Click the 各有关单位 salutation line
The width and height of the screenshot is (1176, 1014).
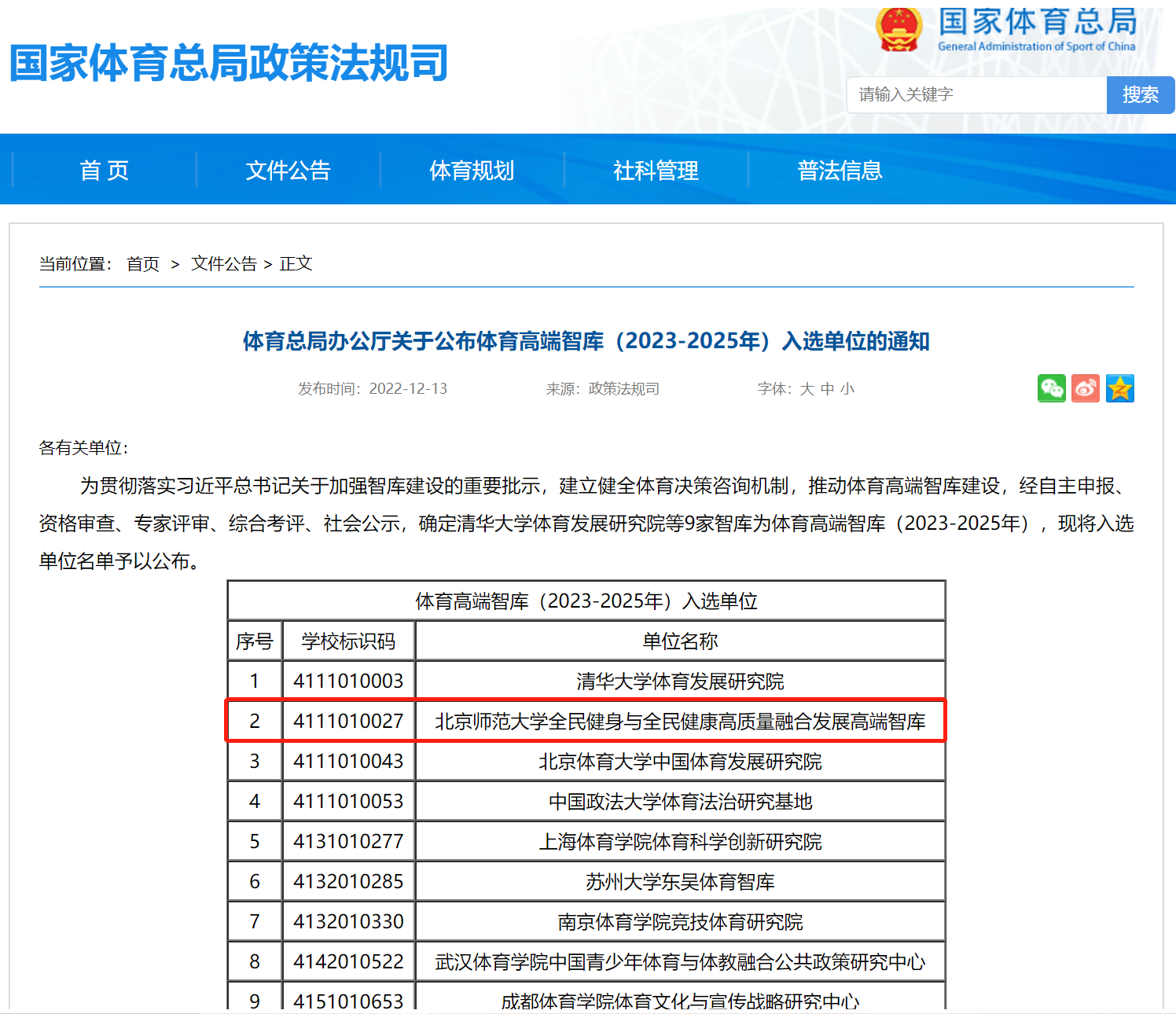(84, 448)
